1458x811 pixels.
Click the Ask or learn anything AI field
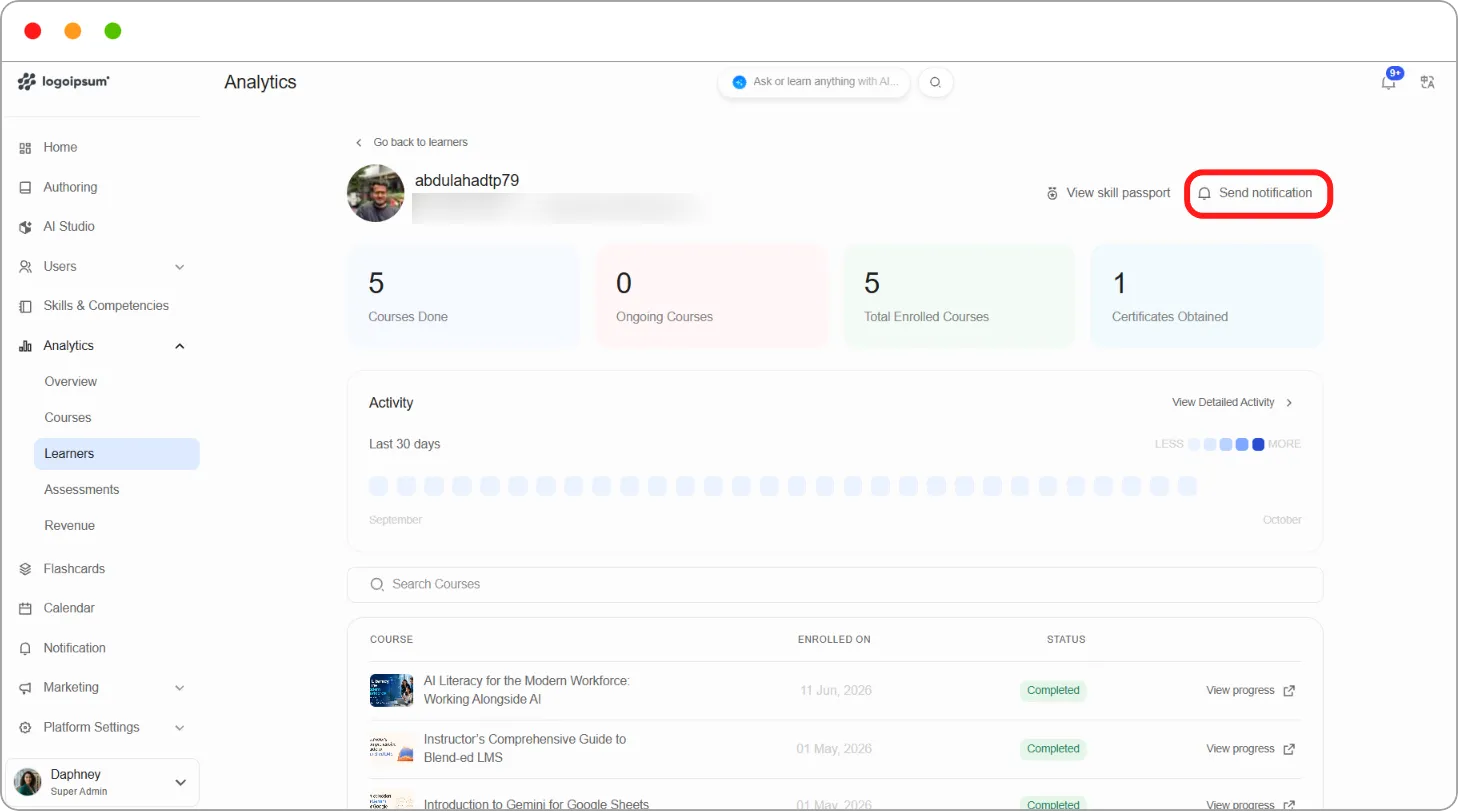pos(814,82)
